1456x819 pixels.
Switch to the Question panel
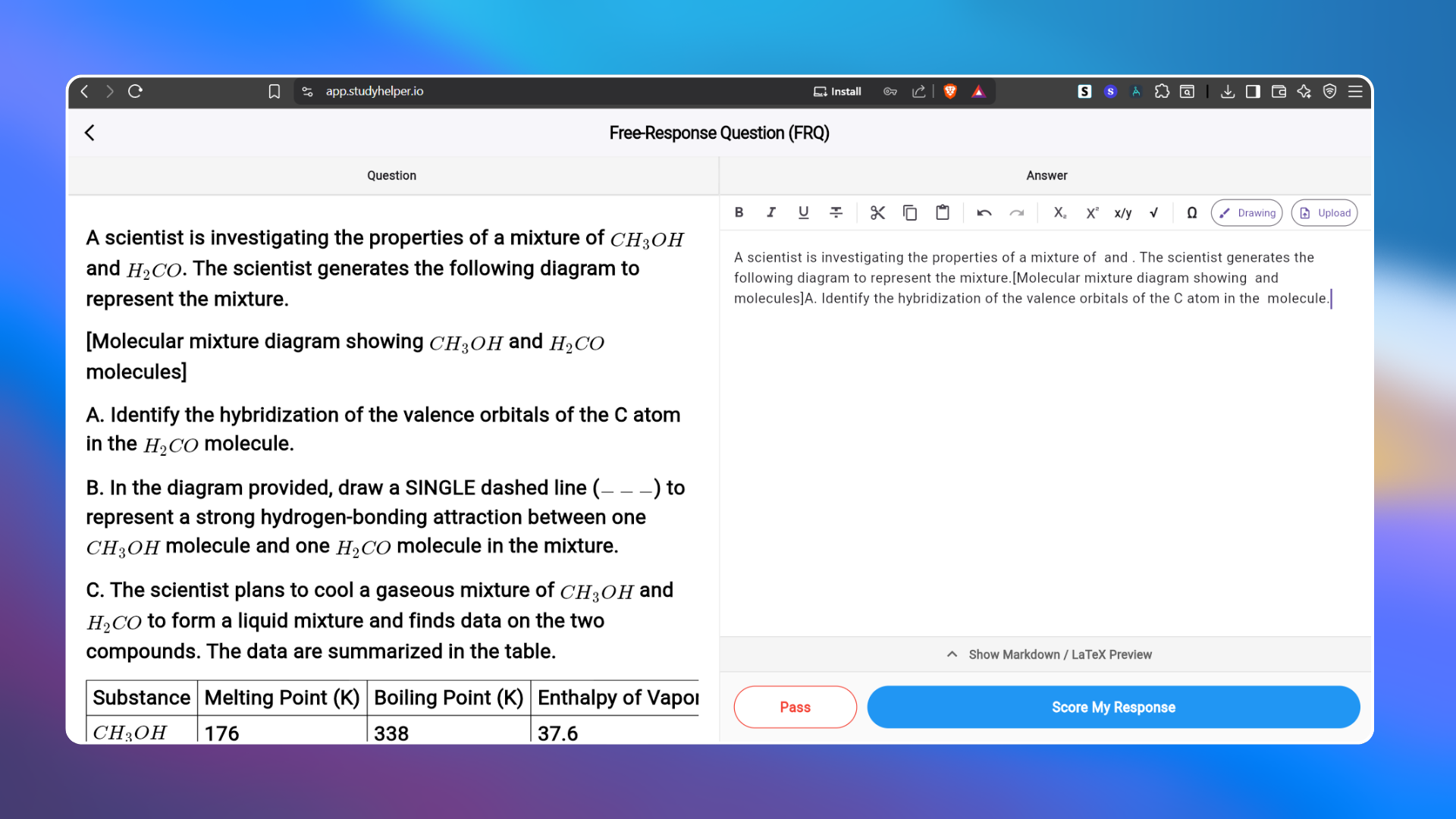tap(391, 175)
